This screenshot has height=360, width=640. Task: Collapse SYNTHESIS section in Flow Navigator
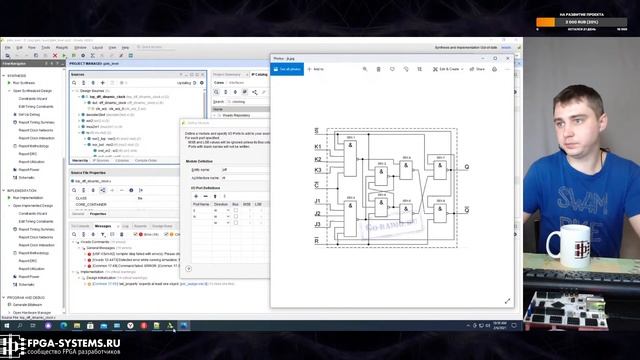tap(4, 76)
